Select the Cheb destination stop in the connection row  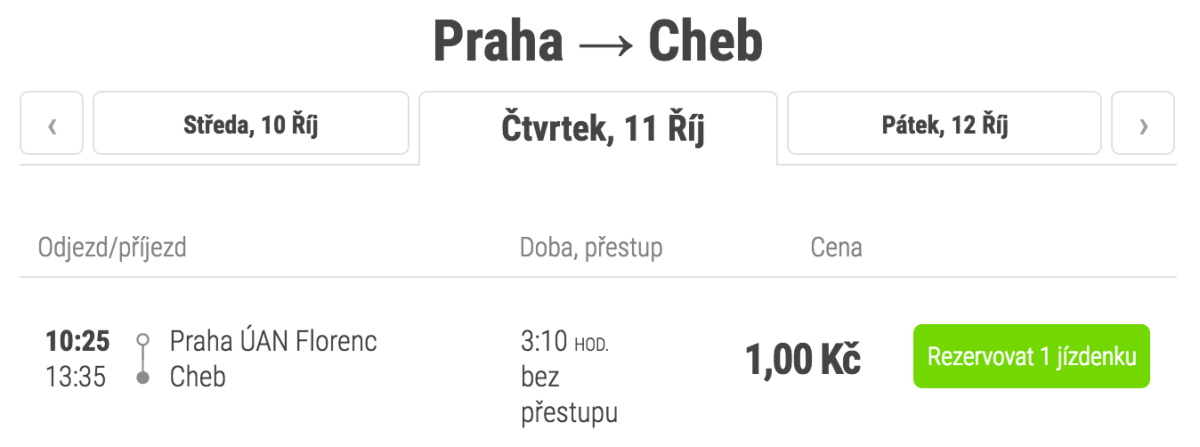point(198,377)
